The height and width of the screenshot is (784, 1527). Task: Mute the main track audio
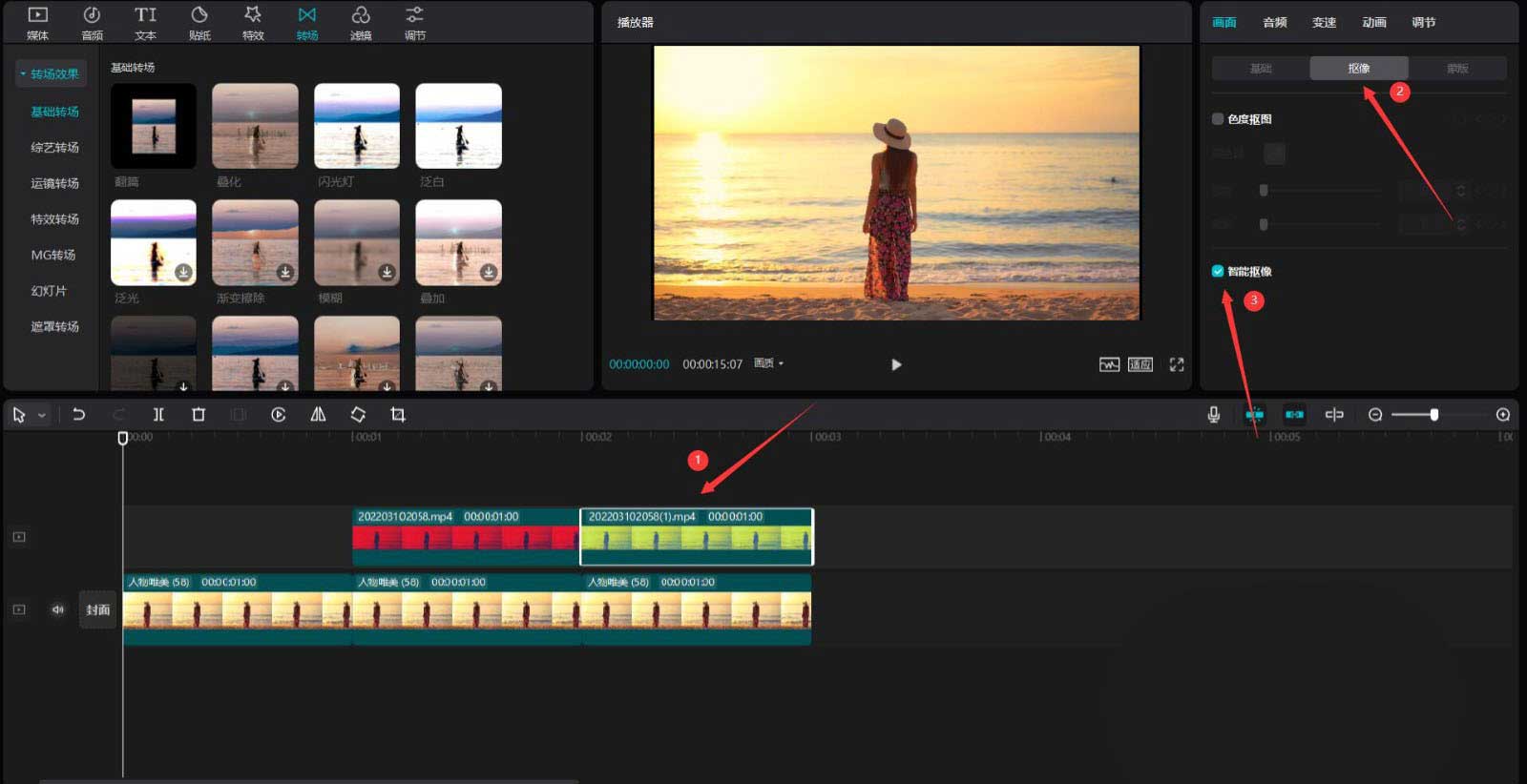pos(58,609)
